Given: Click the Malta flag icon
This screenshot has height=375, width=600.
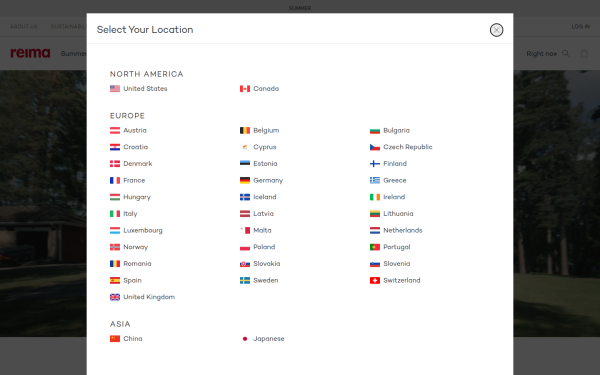Looking at the screenshot, I should (x=245, y=231).
